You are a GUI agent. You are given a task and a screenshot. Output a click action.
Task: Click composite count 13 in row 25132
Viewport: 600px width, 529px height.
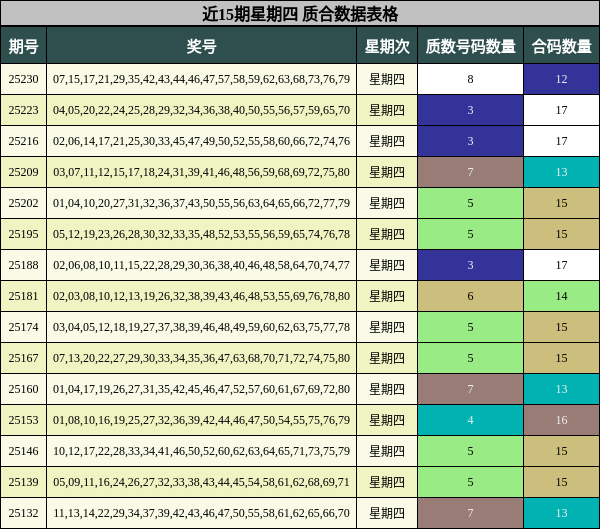(x=561, y=513)
